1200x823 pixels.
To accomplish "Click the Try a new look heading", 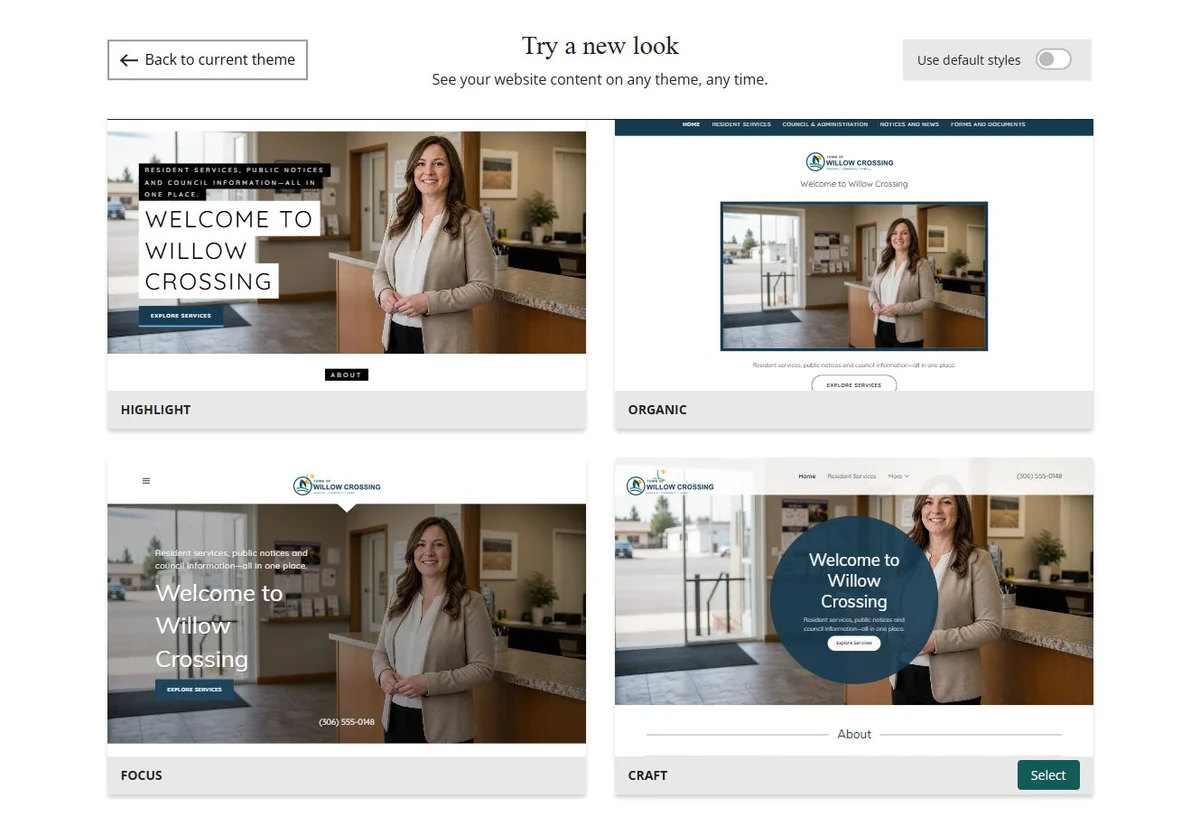I will pos(600,47).
